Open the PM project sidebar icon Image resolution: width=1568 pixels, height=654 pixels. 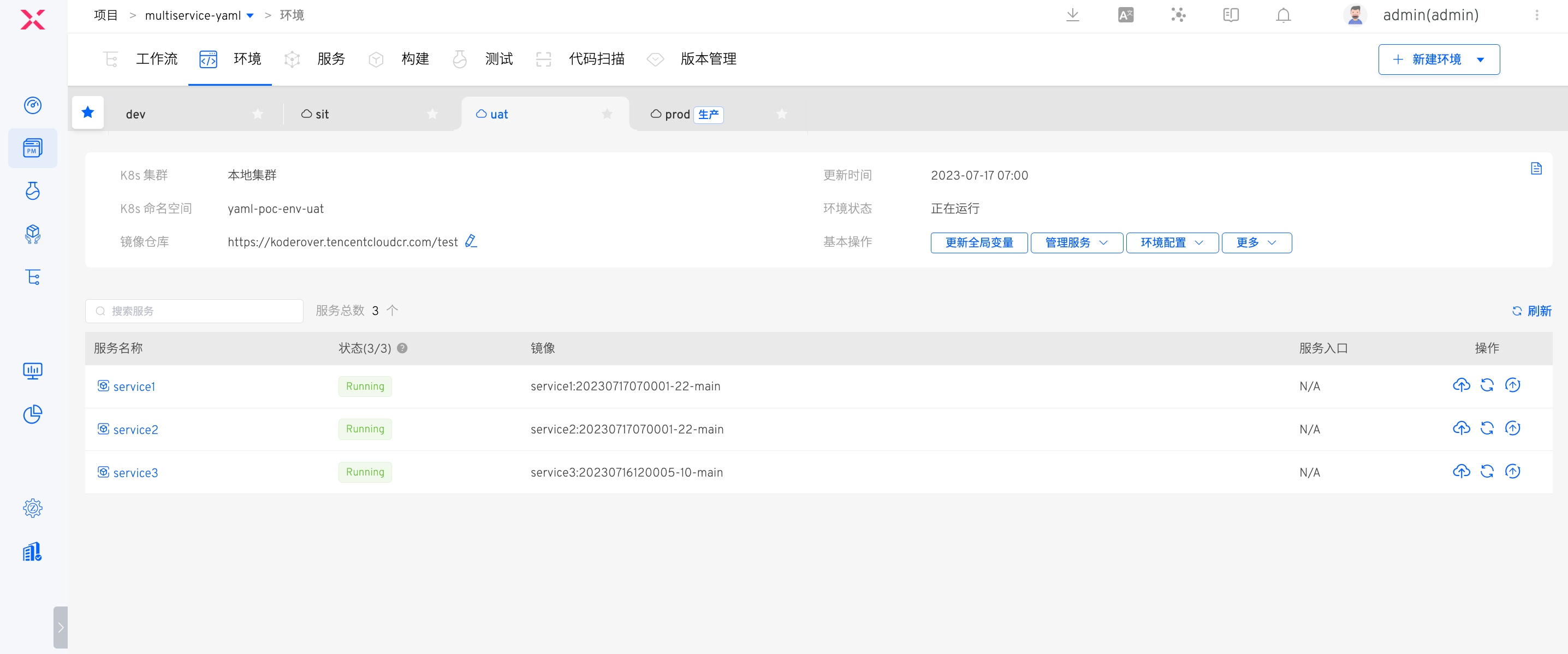coord(33,148)
